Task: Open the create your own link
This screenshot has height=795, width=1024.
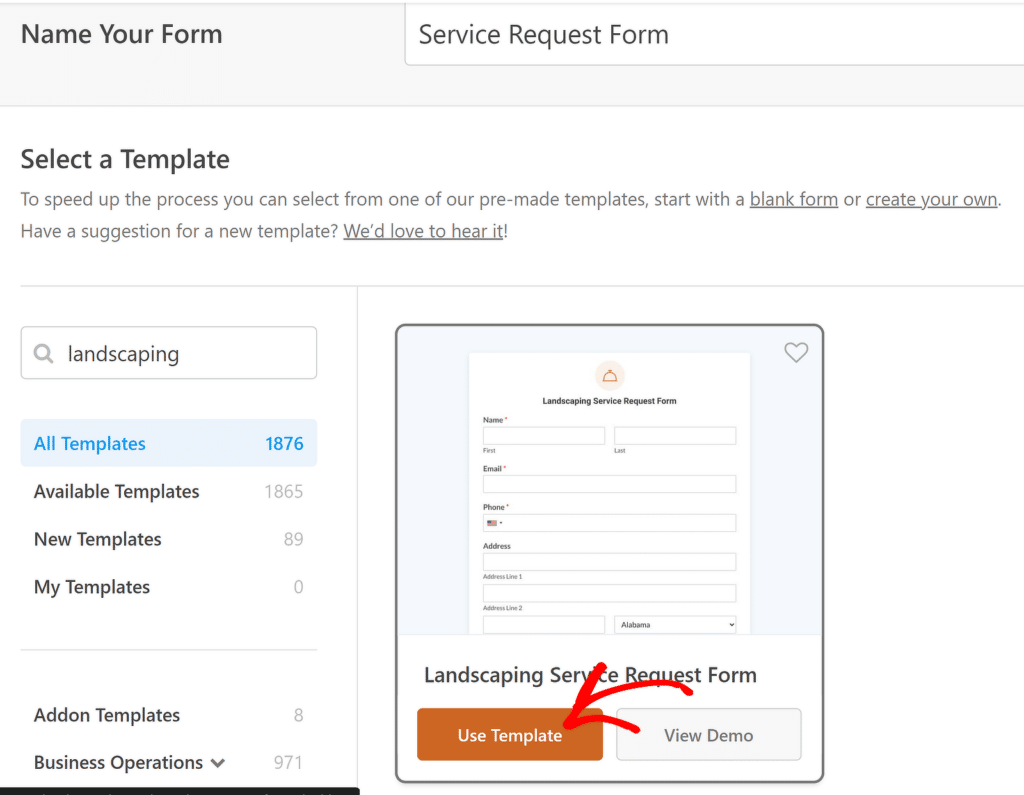Action: [x=931, y=199]
